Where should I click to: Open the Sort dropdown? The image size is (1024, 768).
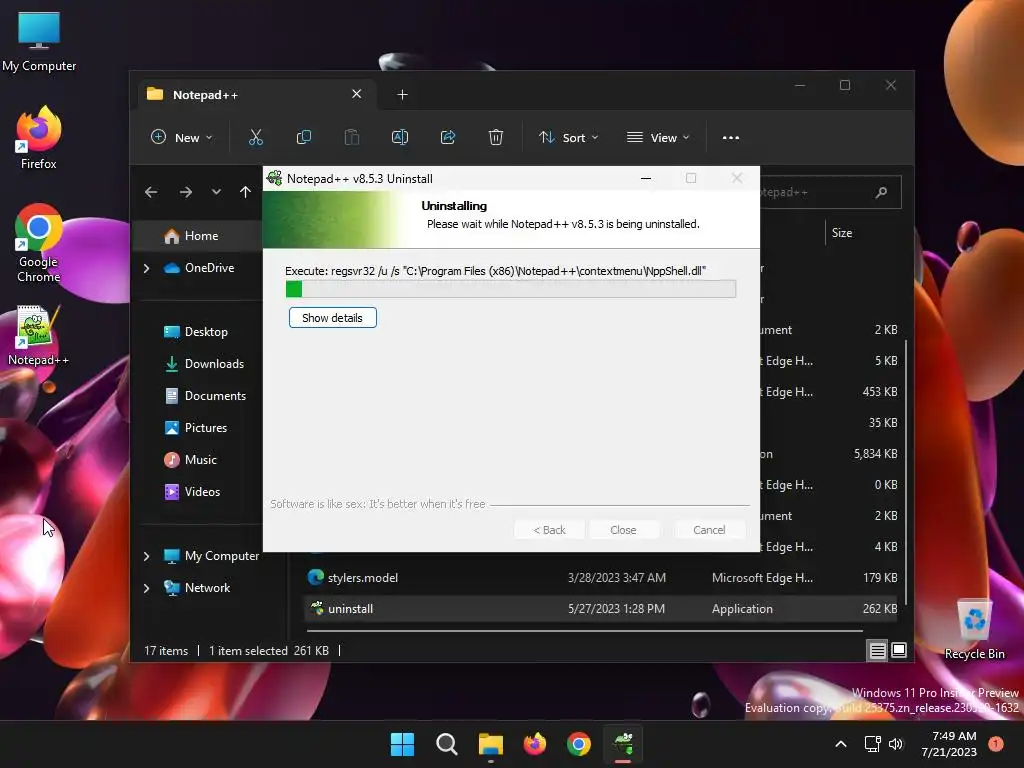568,137
